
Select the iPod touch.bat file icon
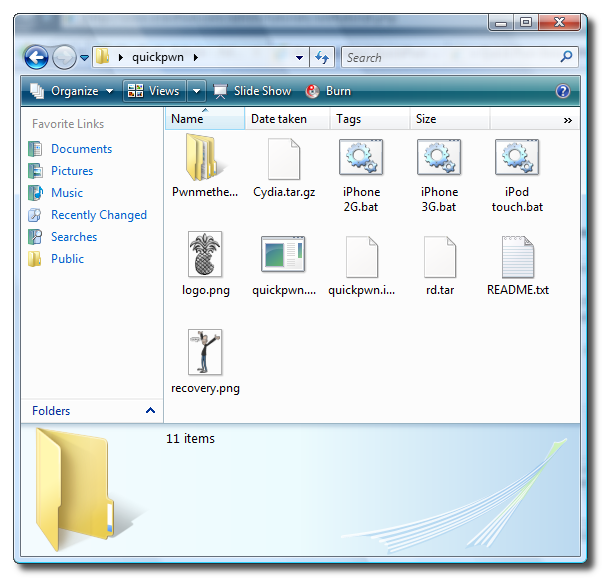[517, 157]
